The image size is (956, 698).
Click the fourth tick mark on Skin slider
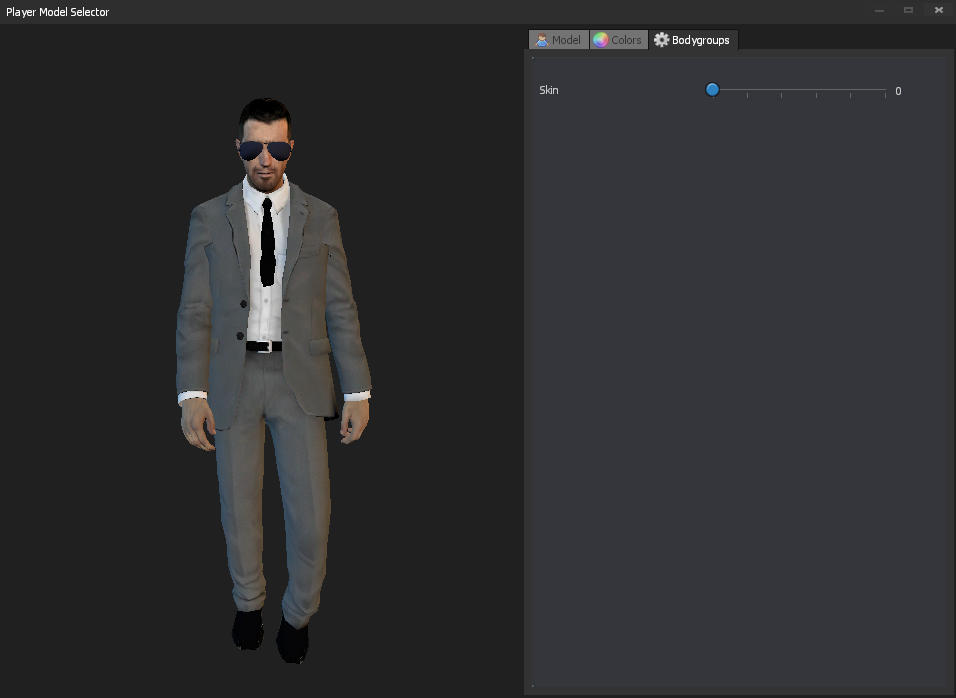[851, 94]
